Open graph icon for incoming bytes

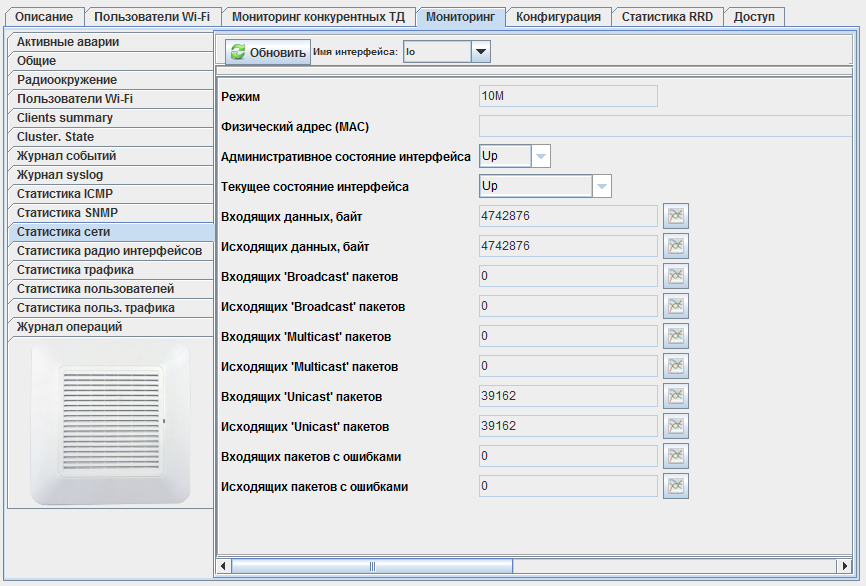tap(677, 216)
